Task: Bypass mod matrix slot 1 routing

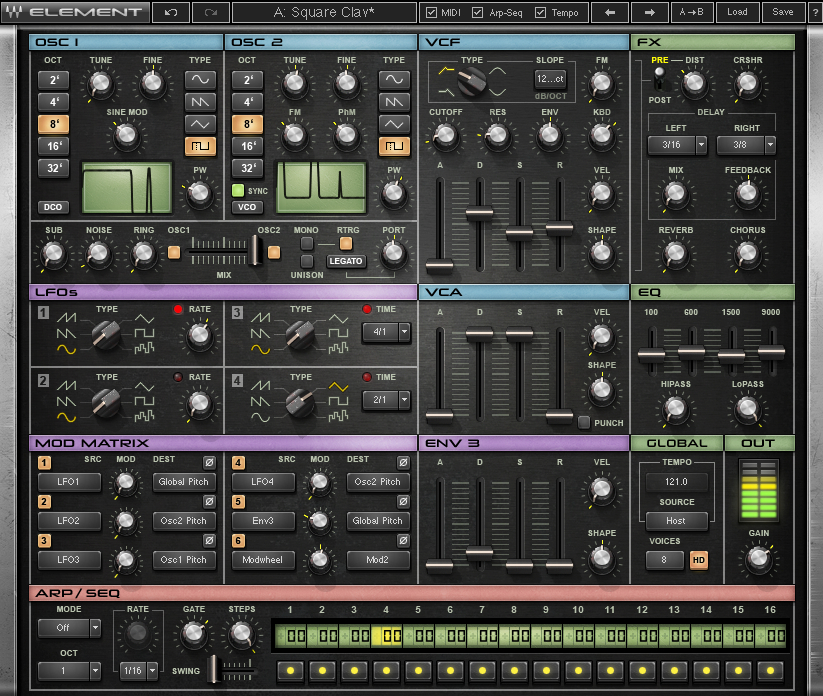Action: (x=208, y=462)
